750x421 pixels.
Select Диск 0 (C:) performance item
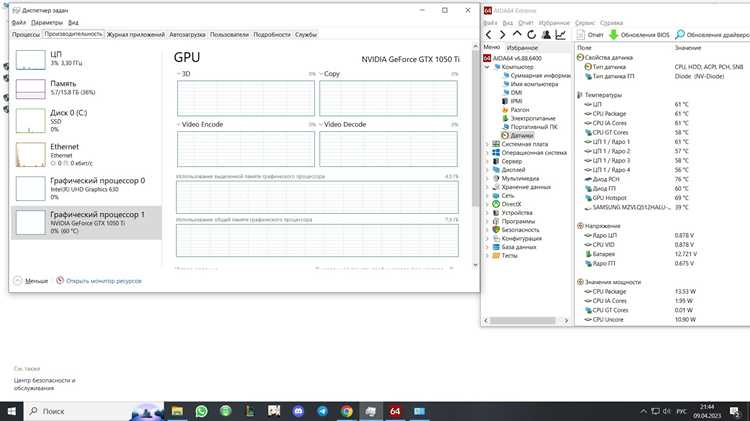tap(86, 121)
